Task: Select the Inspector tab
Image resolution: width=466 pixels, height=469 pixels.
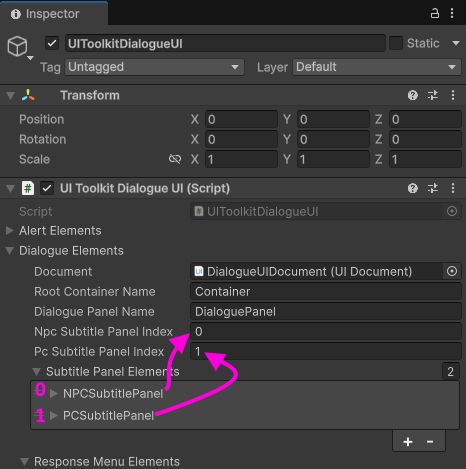Action: (46, 14)
